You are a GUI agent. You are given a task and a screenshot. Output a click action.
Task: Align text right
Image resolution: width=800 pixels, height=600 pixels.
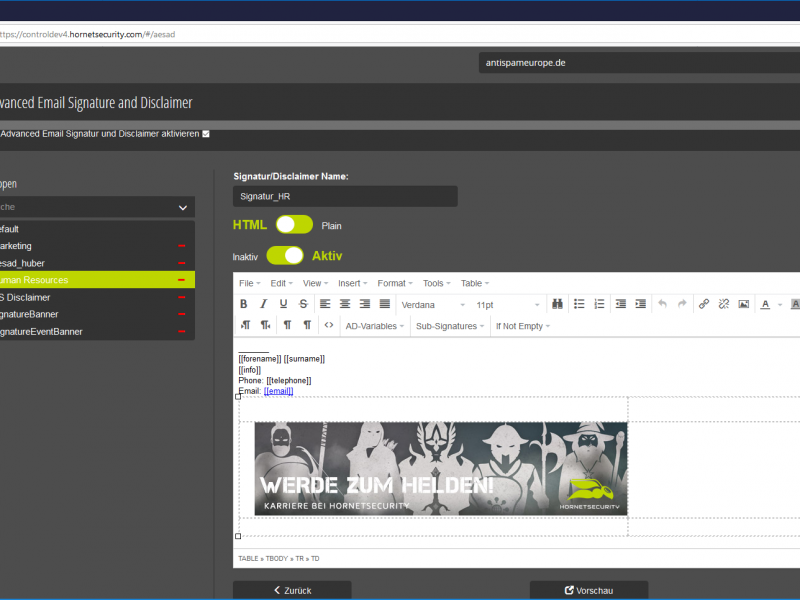pos(365,304)
